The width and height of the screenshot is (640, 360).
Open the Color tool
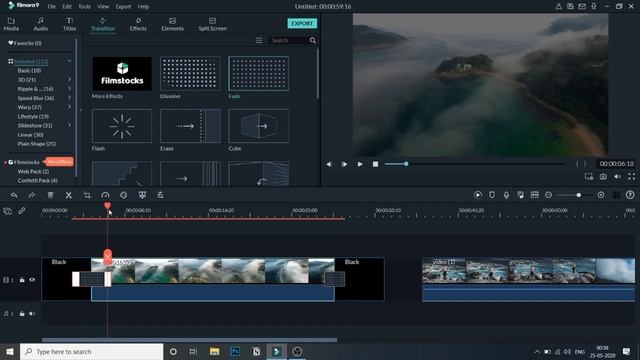[x=124, y=195]
